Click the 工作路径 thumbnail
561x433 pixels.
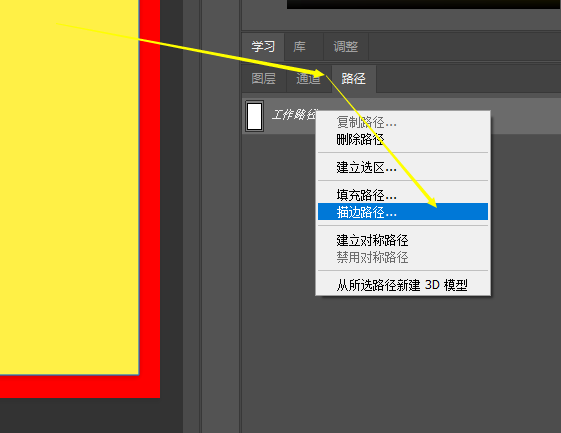pyautogui.click(x=254, y=116)
